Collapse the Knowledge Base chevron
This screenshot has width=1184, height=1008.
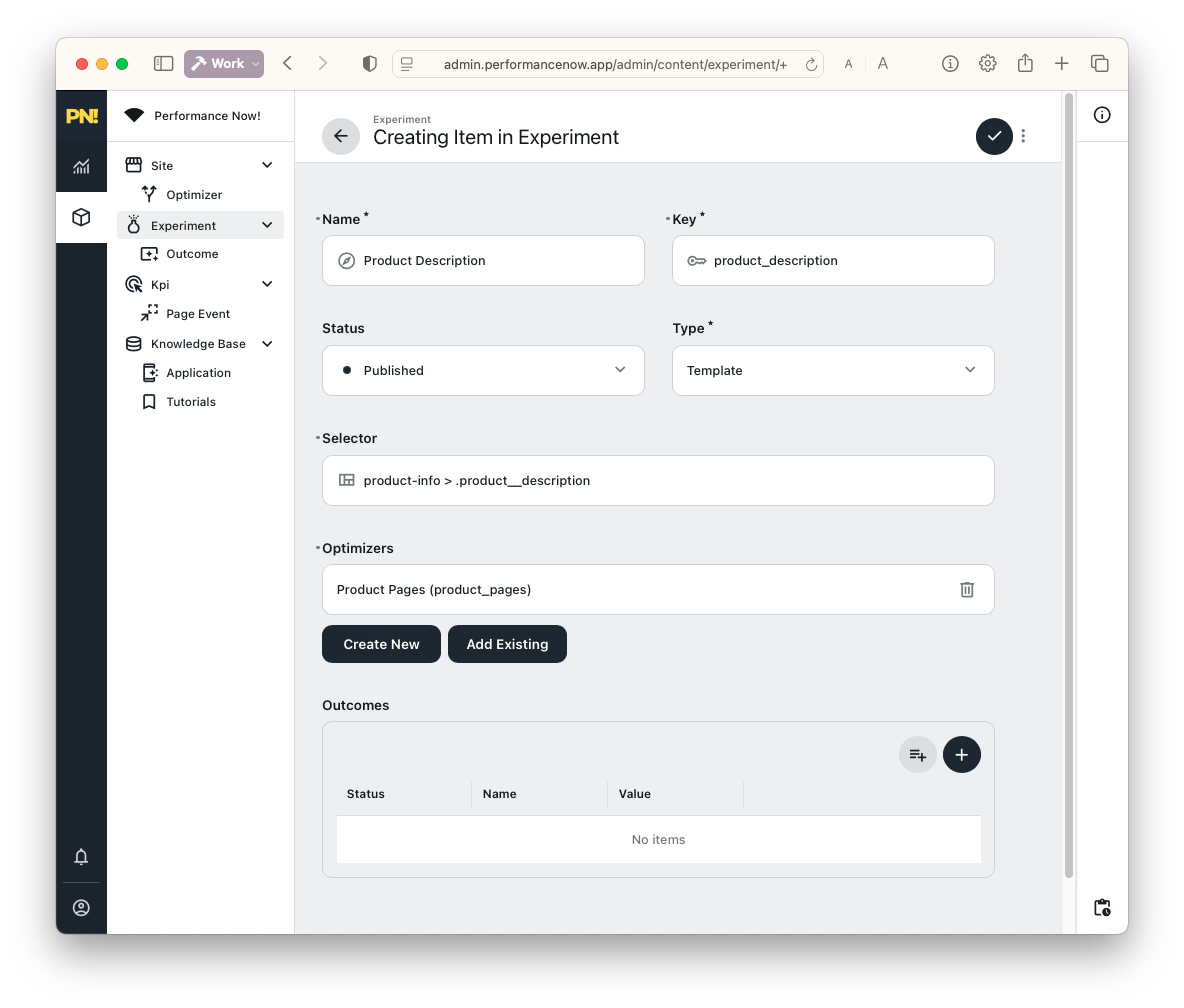point(267,344)
